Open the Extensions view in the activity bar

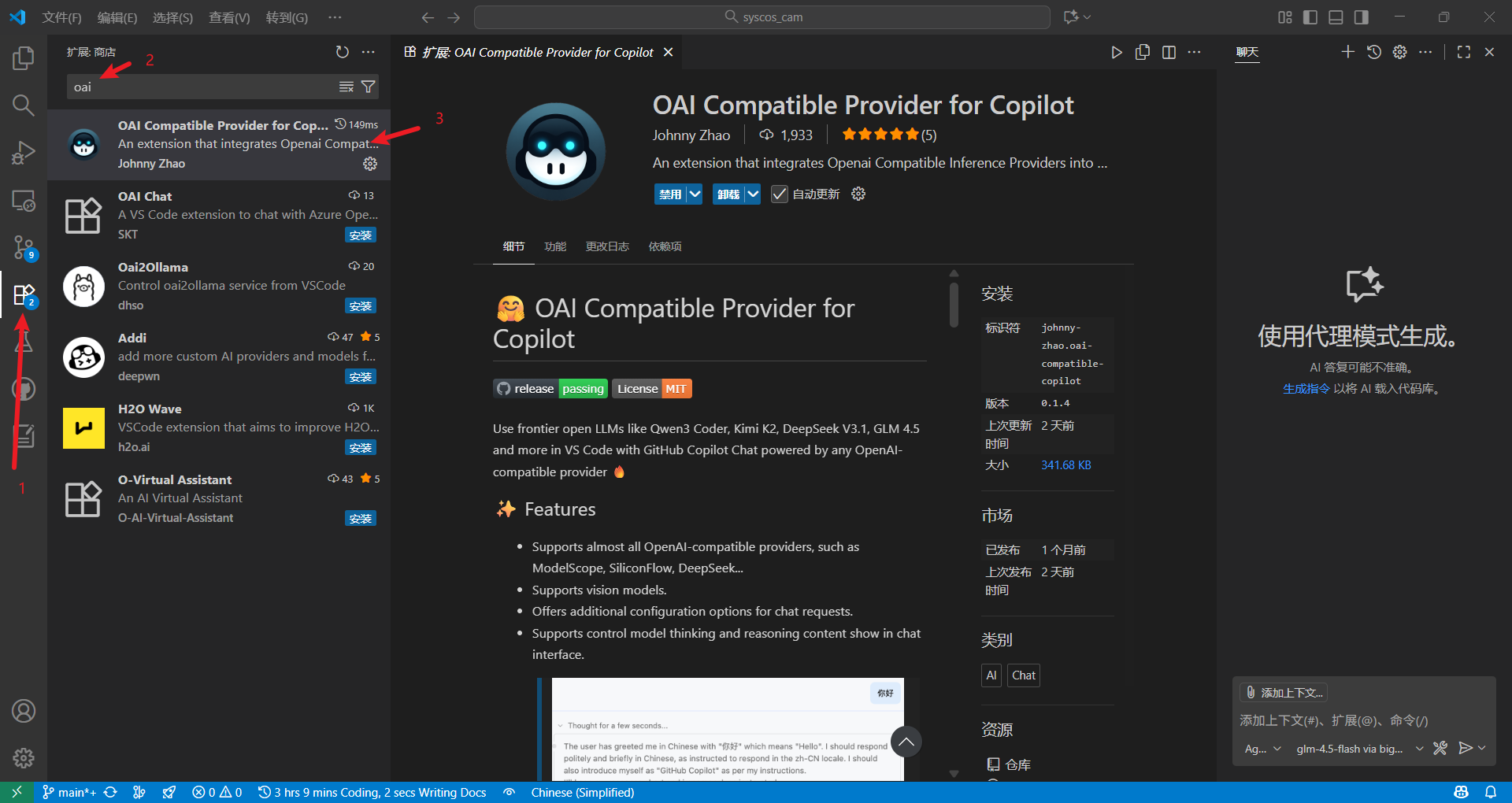[x=24, y=295]
